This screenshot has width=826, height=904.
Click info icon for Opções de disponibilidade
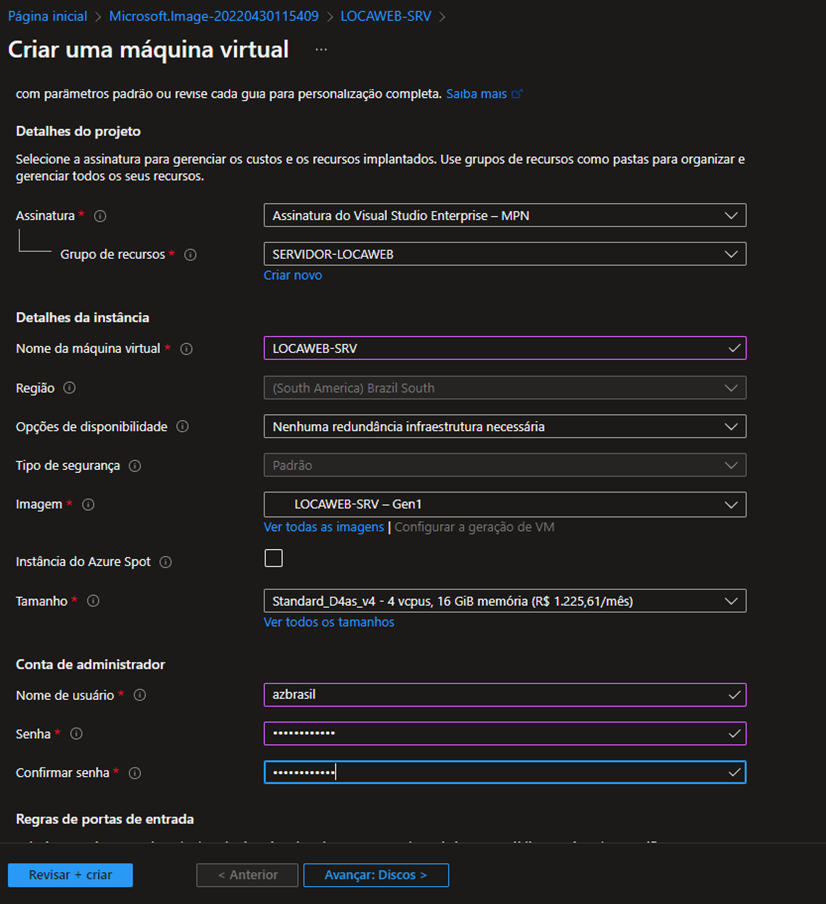point(182,427)
